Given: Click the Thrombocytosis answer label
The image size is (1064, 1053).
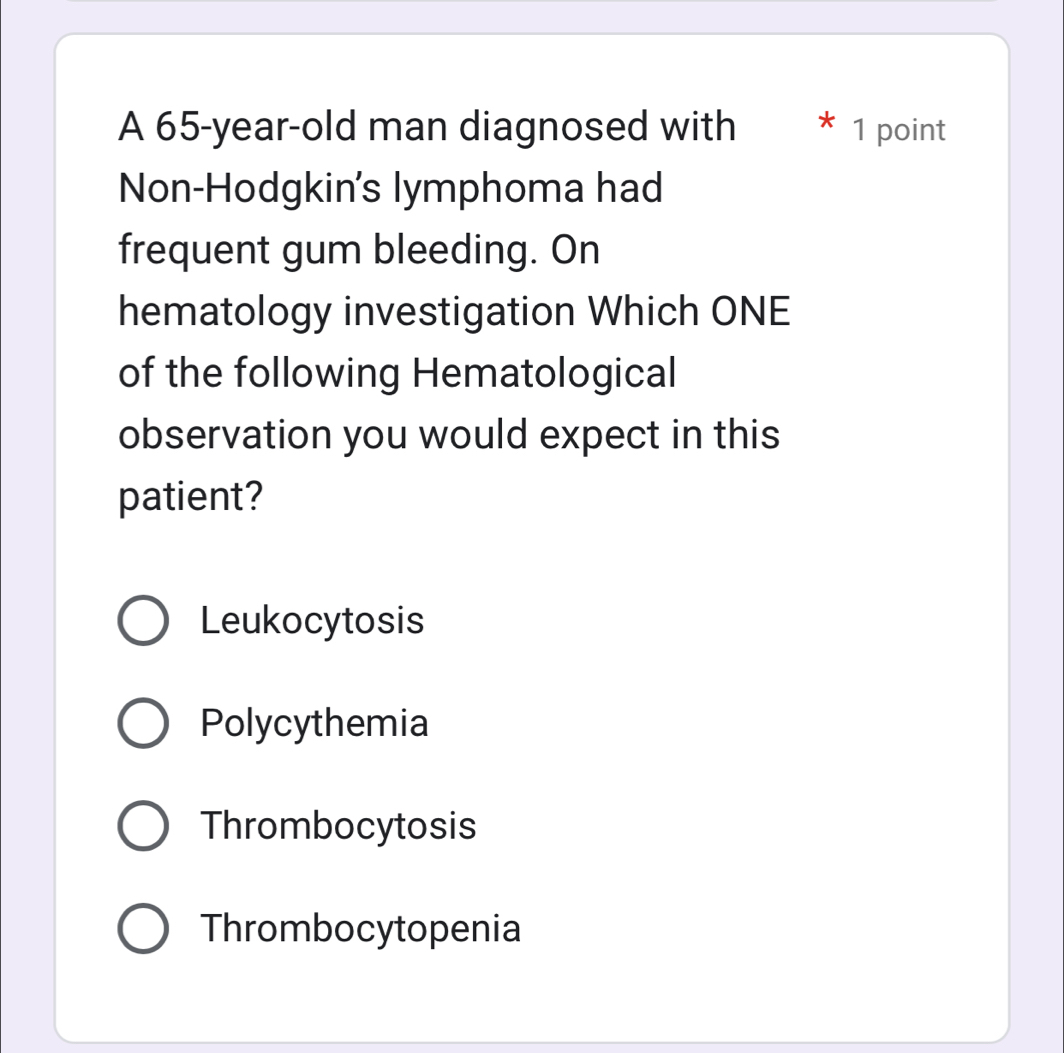Looking at the screenshot, I should point(339,826).
